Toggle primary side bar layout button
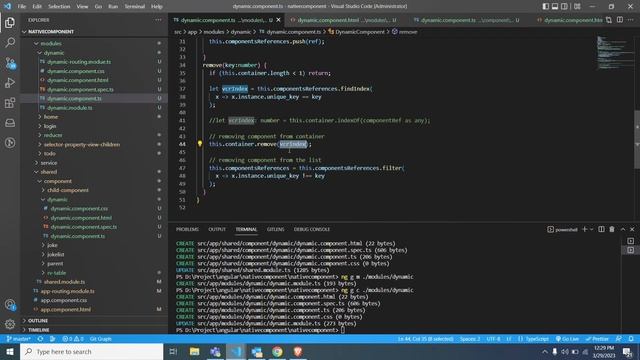Viewport: 640px width, 360px height. [546, 6]
